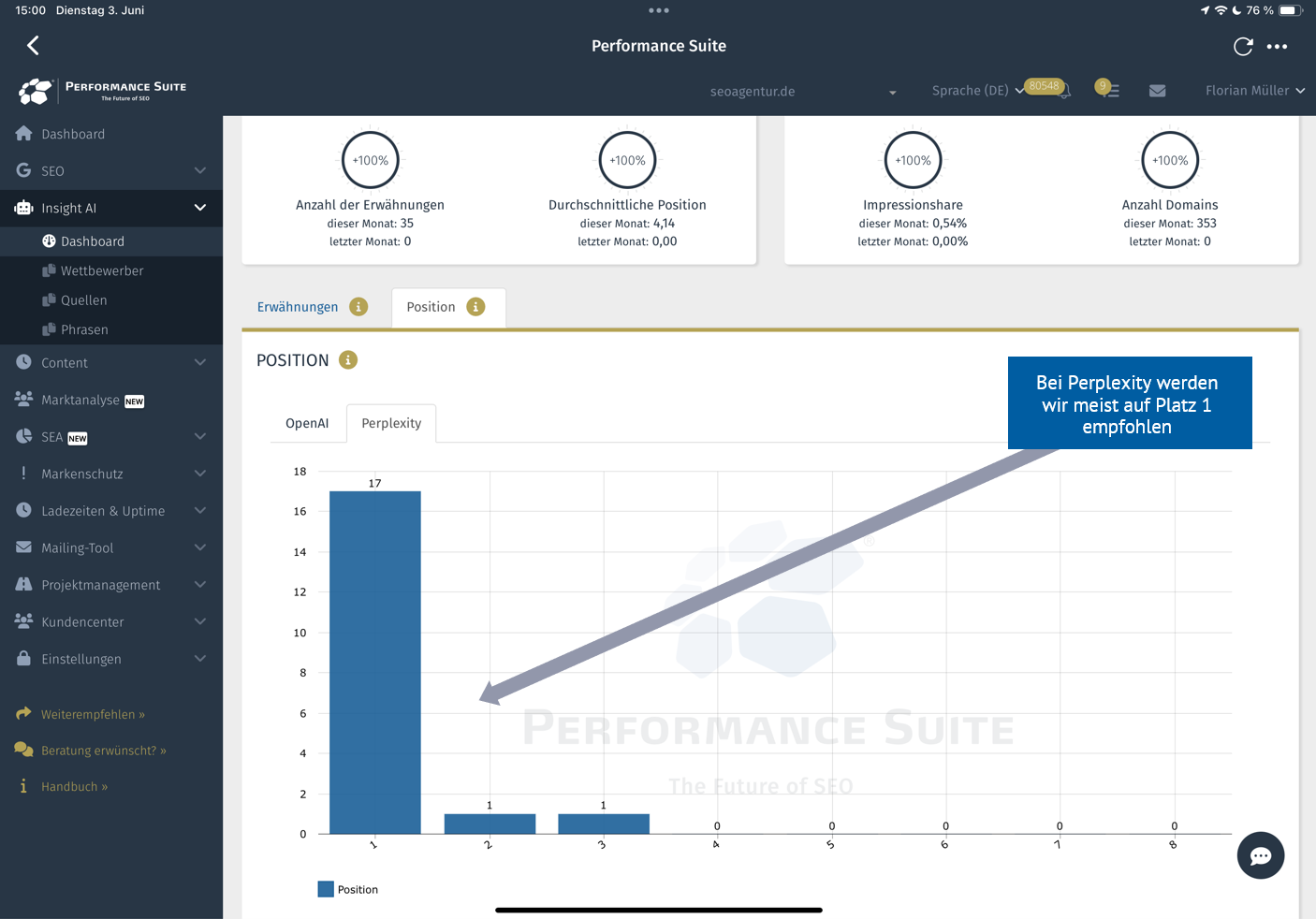Click the position 2 bar in chart
Image resolution: width=1316 pixels, height=919 pixels.
[x=490, y=824]
